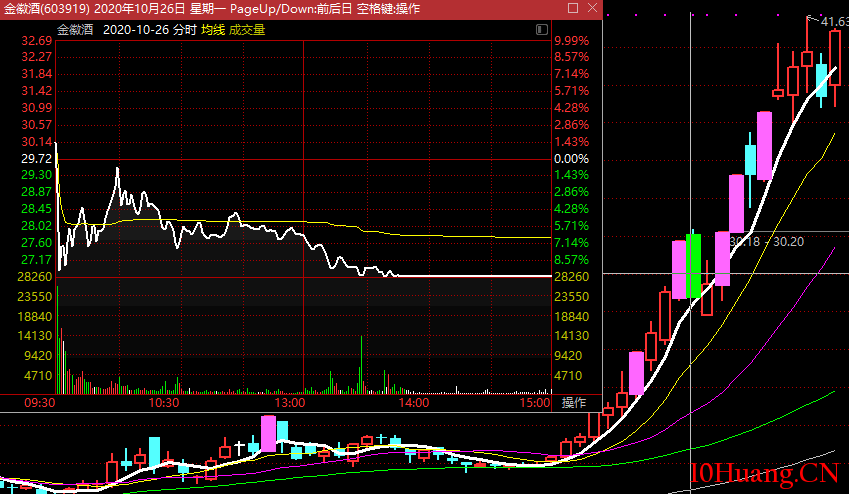Toggle the 均线 average line display

pyautogui.click(x=212, y=30)
